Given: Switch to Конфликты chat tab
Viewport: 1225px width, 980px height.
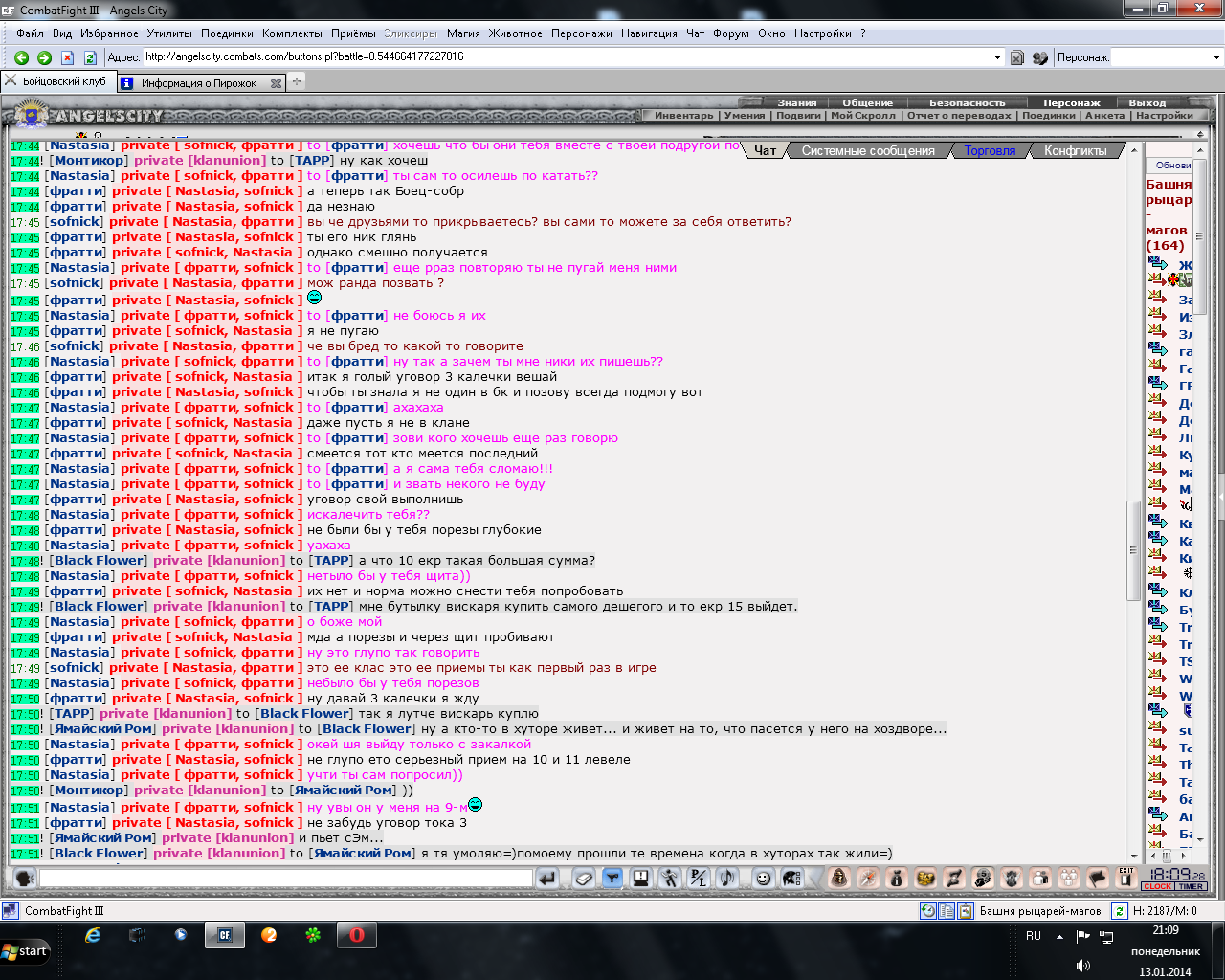Looking at the screenshot, I should click(x=1075, y=151).
